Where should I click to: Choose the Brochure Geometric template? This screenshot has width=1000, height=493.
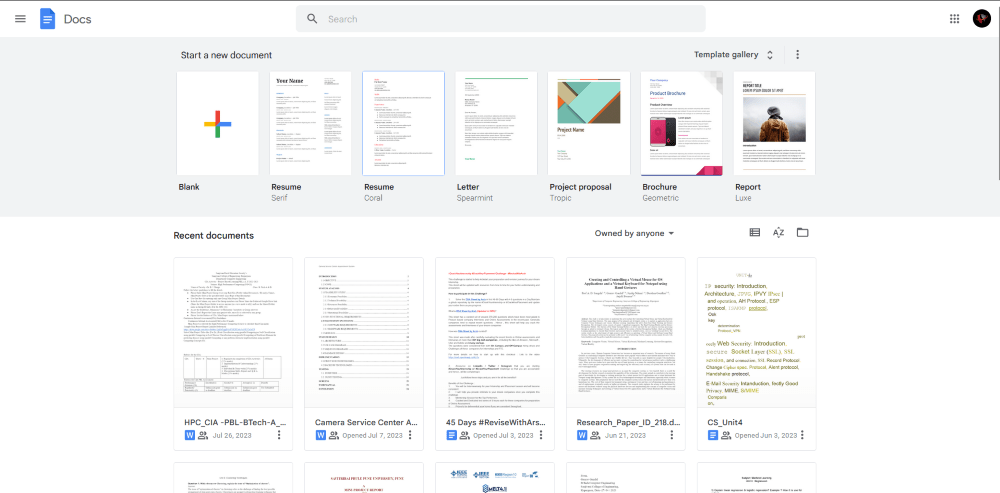pyautogui.click(x=682, y=123)
